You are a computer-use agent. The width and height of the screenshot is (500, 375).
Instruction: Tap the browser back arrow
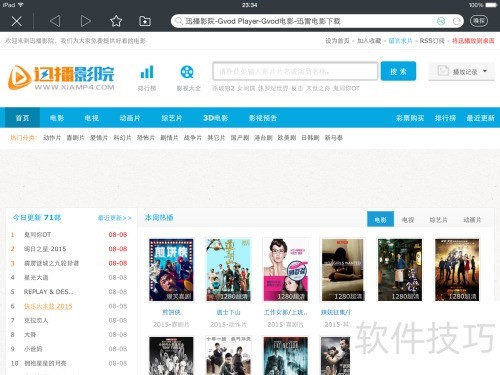pyautogui.click(x=55, y=21)
